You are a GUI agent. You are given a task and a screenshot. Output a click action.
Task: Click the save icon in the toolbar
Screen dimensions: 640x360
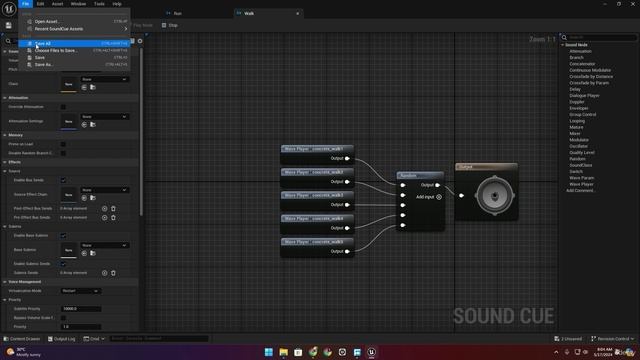click(9, 25)
